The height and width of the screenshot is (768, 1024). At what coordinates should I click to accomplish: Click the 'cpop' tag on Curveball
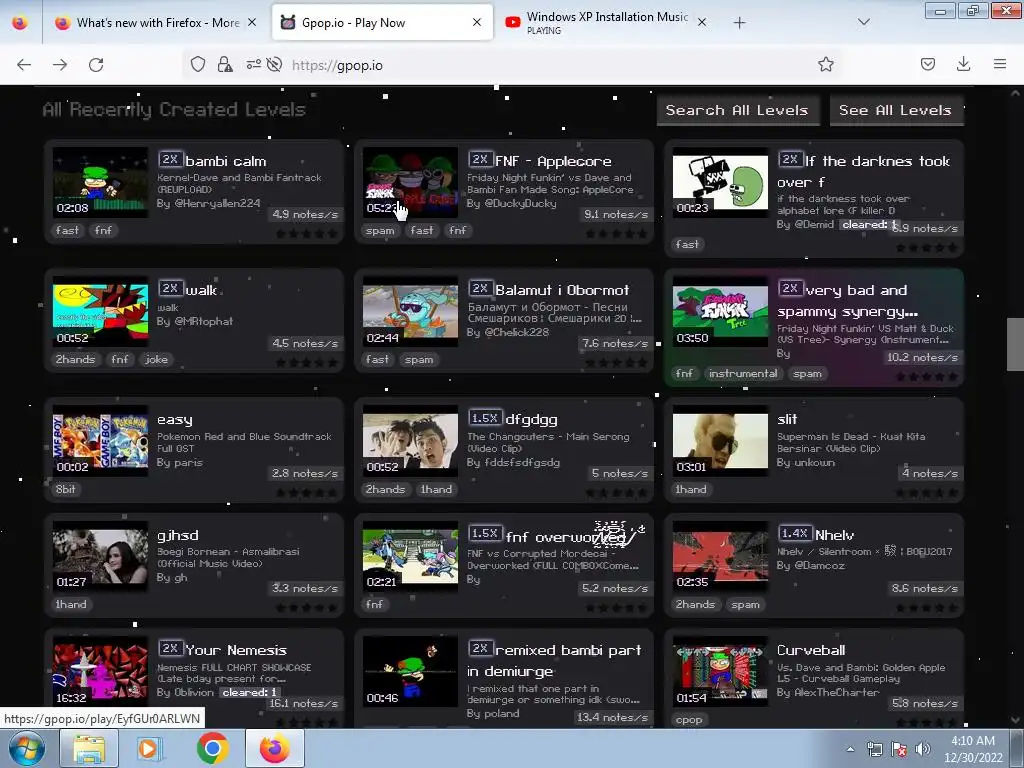[689, 720]
